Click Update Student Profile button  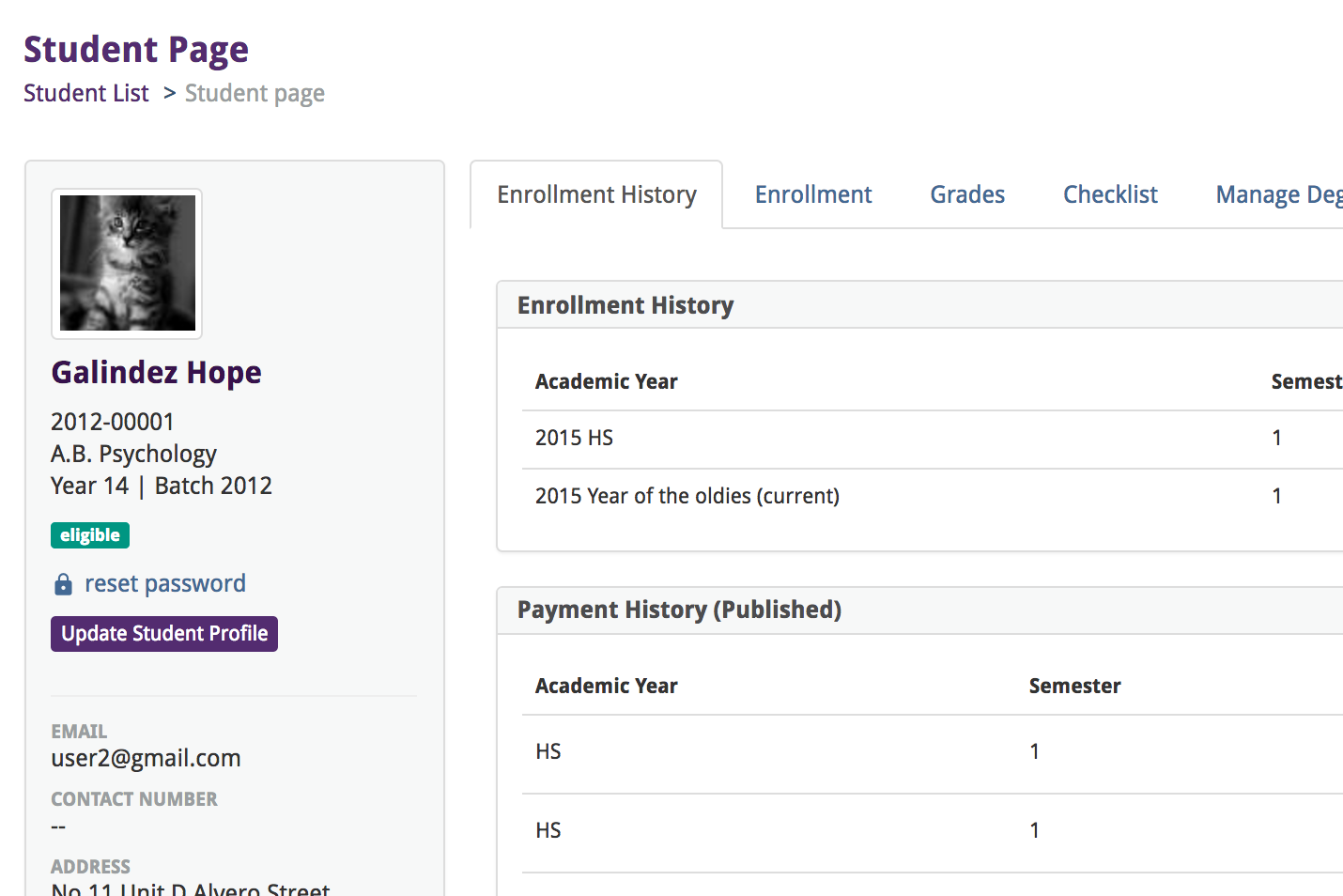[164, 634]
